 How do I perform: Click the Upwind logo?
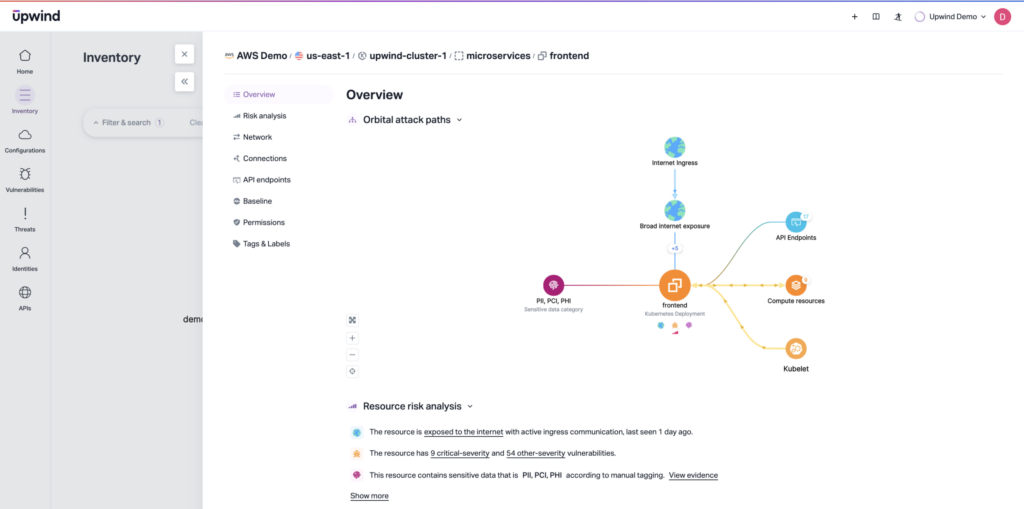[x=36, y=16]
